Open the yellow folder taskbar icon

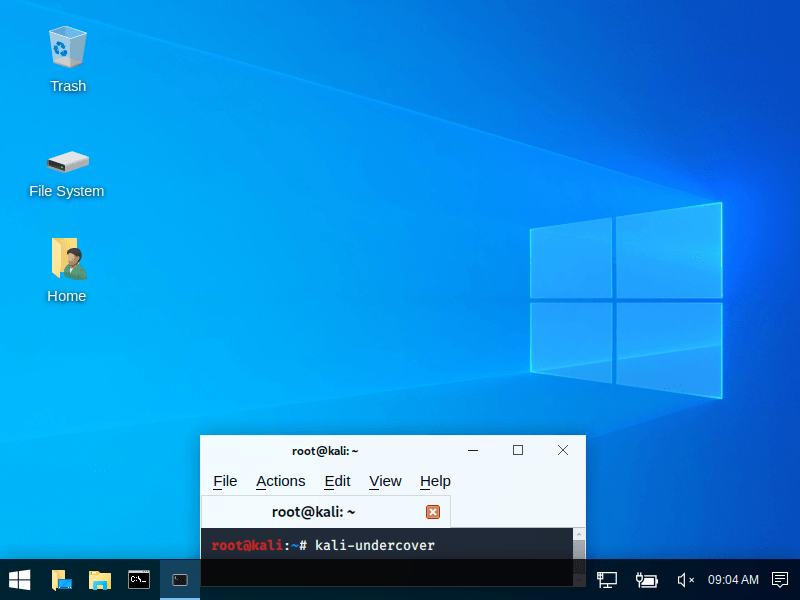[x=100, y=580]
